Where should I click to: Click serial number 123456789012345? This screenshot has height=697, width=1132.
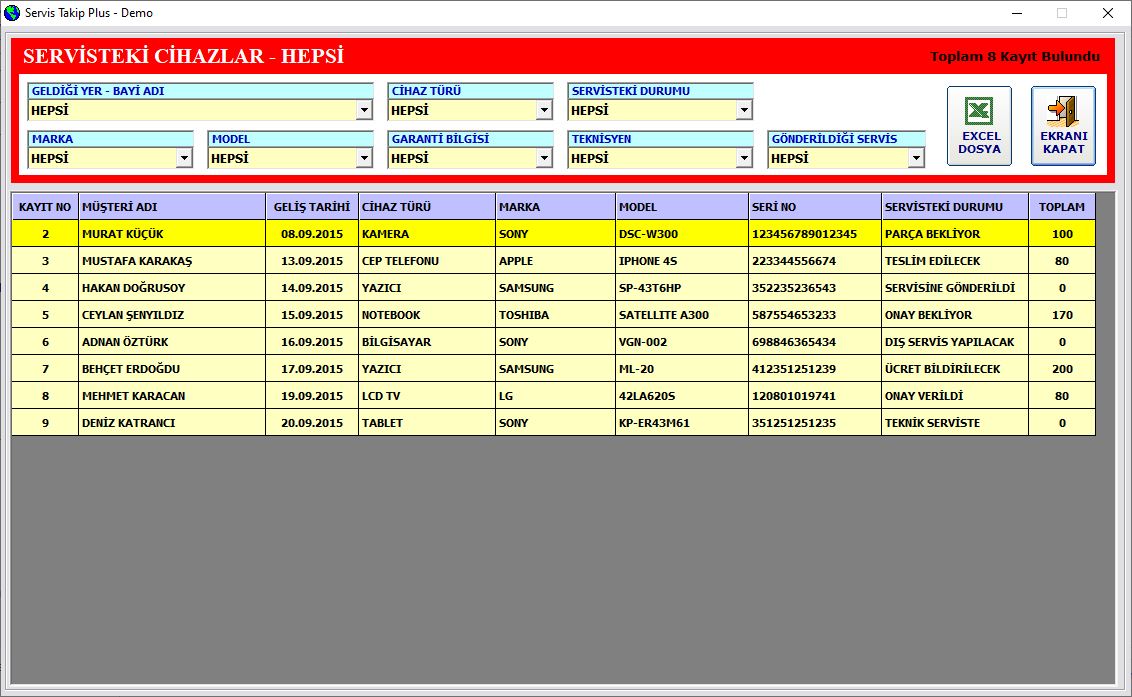point(814,234)
